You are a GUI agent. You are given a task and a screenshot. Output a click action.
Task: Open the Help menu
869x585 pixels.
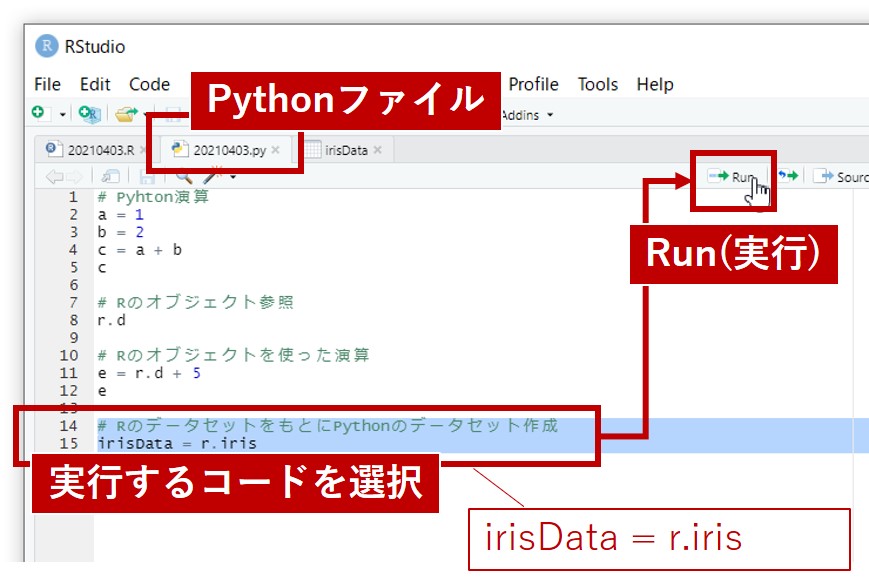tap(655, 84)
